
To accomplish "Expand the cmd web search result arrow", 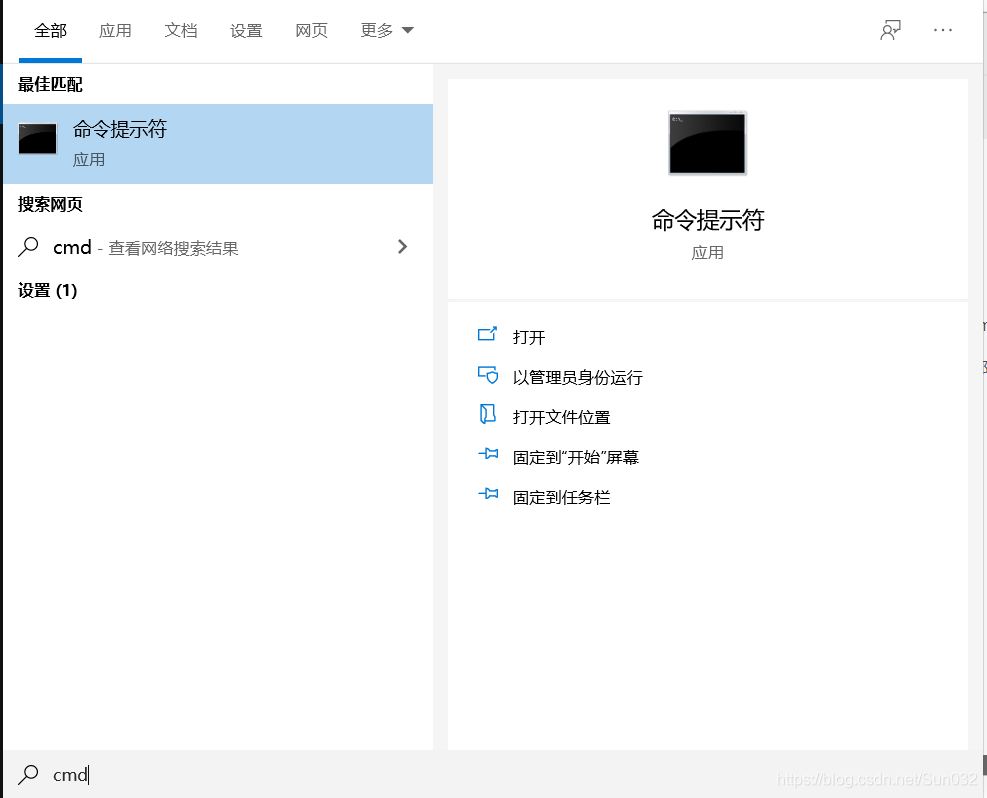I will point(402,247).
